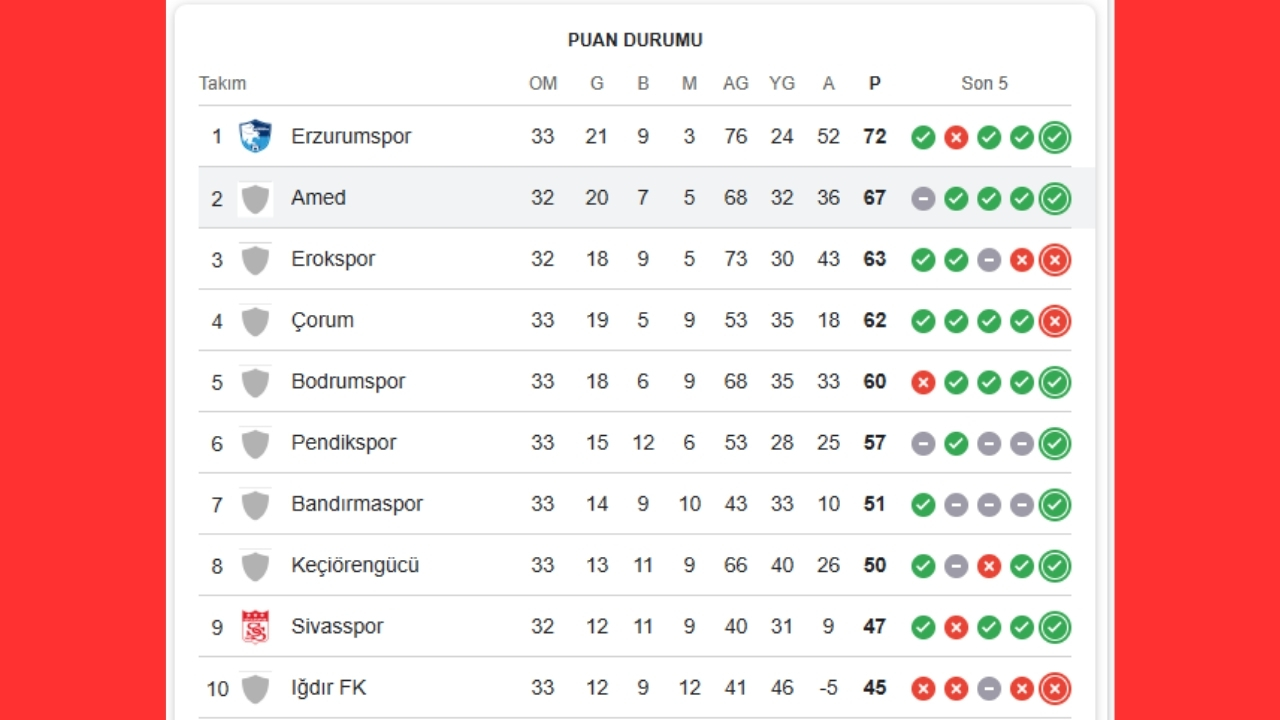
Task: Click Çorum's most recent loss icon
Action: pos(1054,321)
